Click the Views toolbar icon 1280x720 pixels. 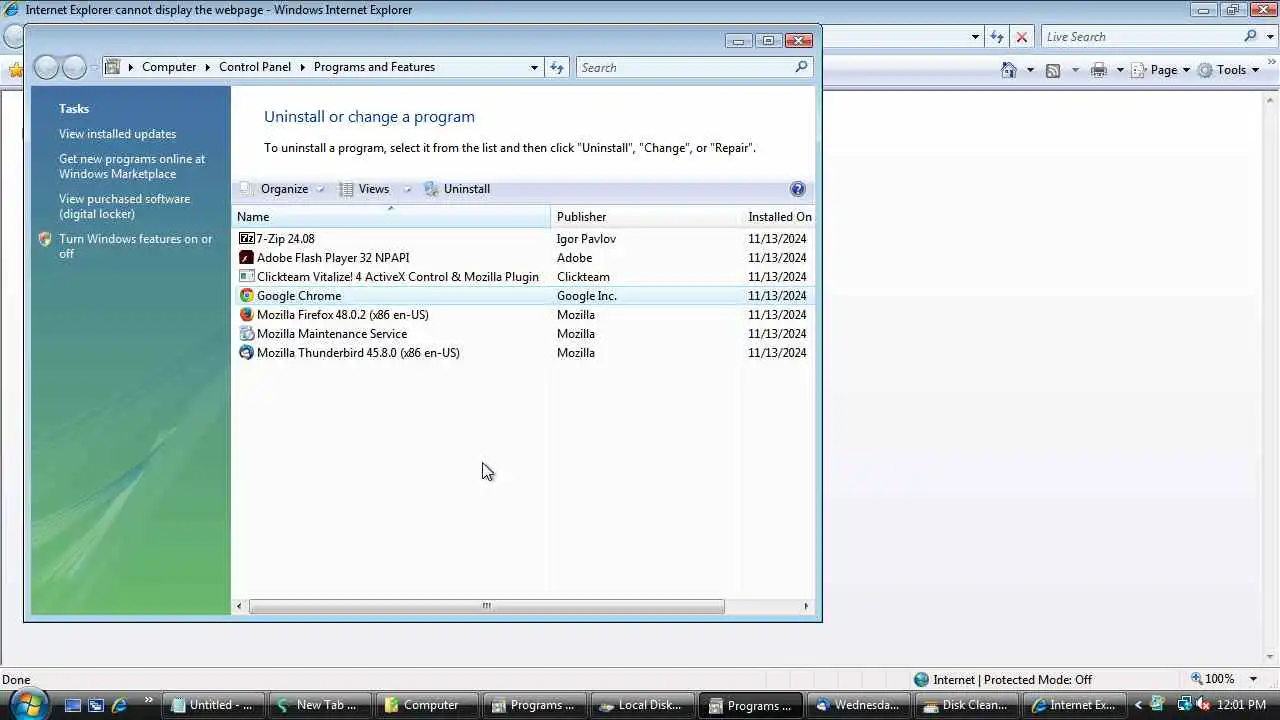point(347,189)
